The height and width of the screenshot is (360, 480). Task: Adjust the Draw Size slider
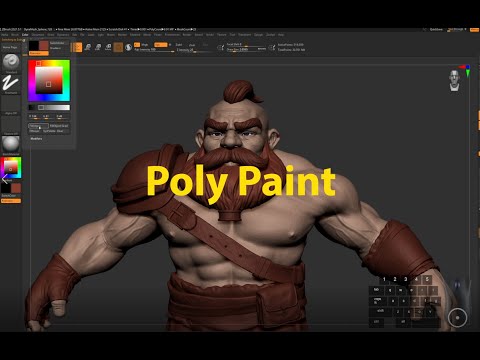click(x=242, y=49)
